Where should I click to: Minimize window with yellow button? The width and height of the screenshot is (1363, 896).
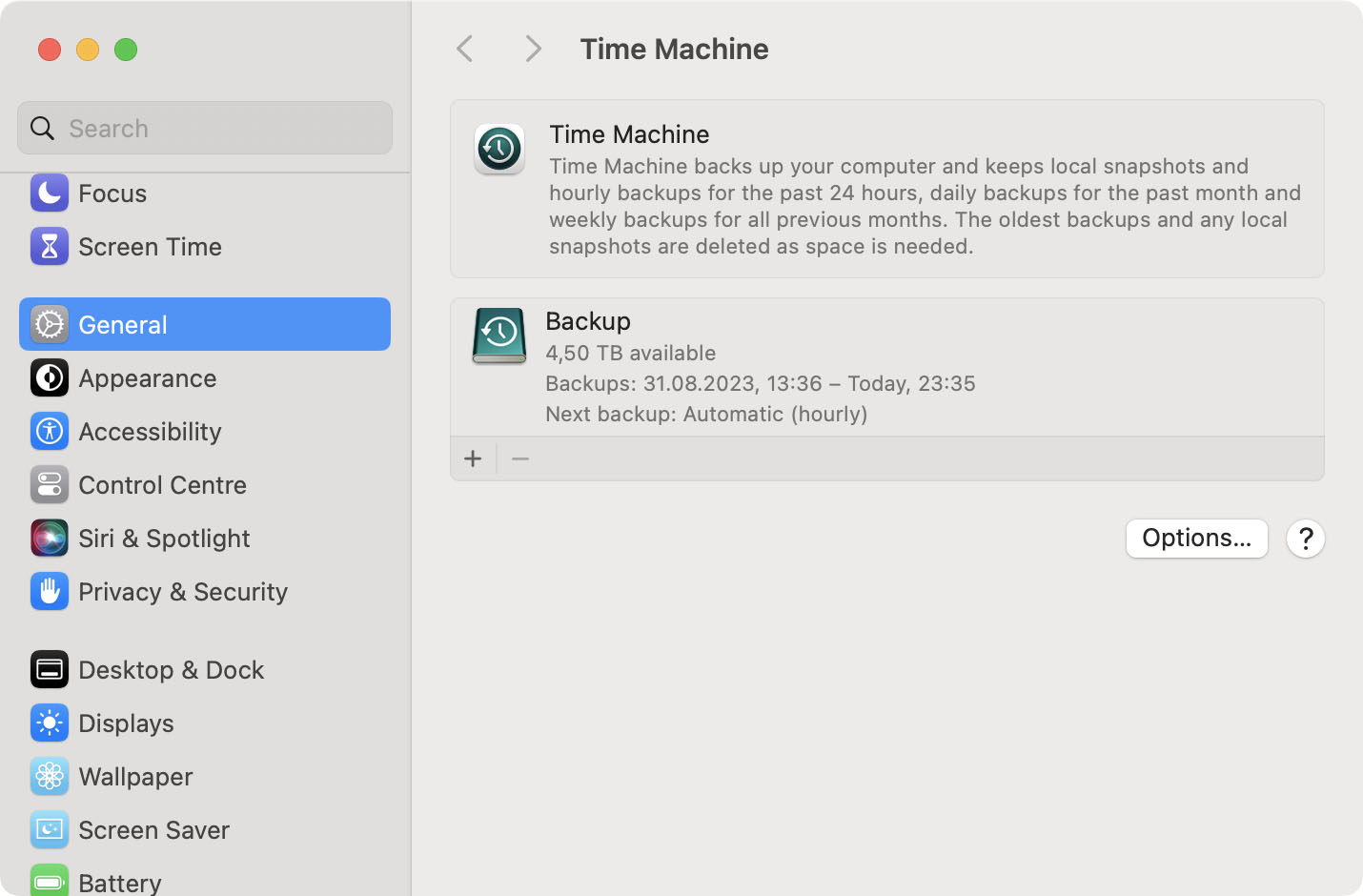[x=88, y=49]
